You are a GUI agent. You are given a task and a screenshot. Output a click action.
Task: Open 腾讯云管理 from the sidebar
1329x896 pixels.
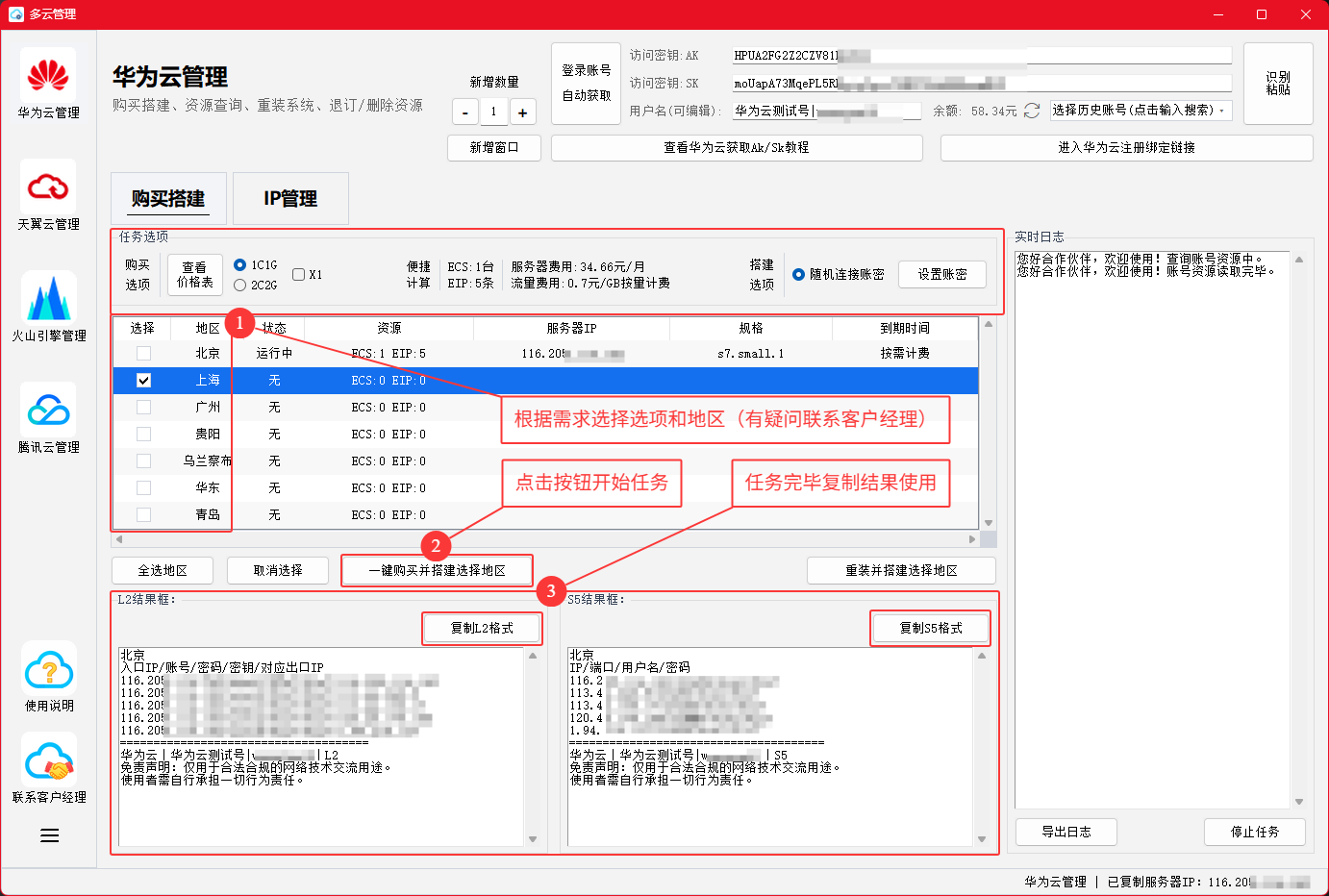click(48, 419)
